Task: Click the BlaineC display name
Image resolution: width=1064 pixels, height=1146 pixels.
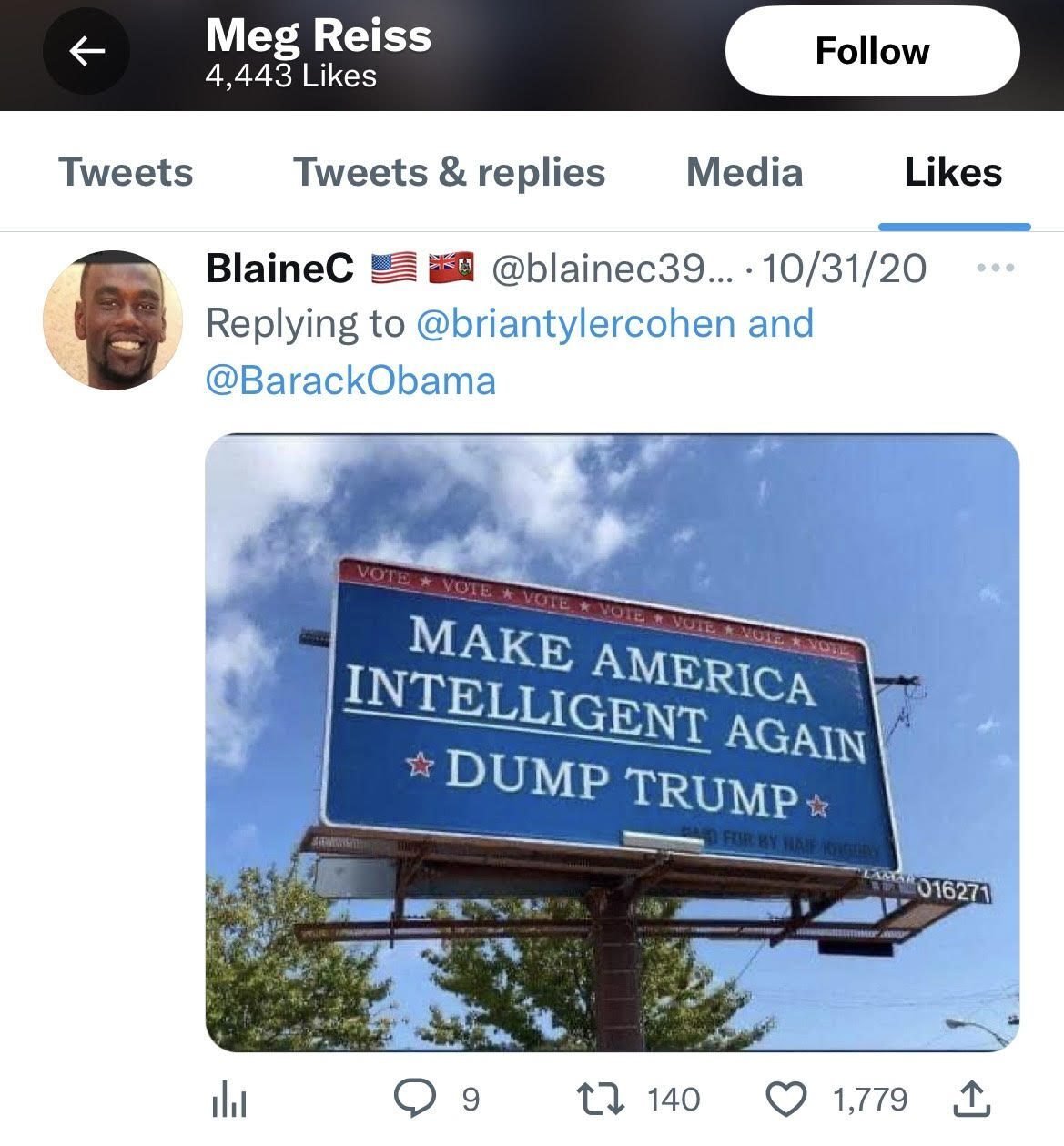Action: tap(279, 269)
